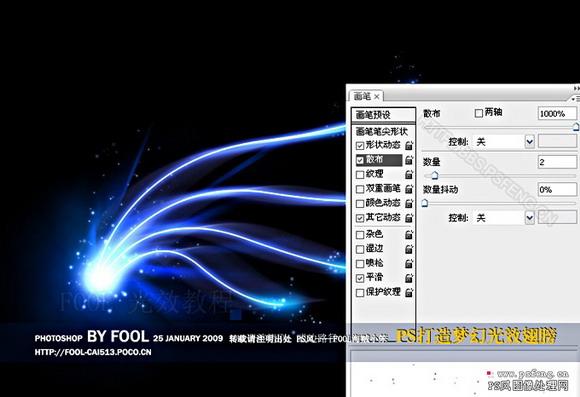Click the lock icon beside 杂色
The image size is (580, 397).
coord(408,235)
